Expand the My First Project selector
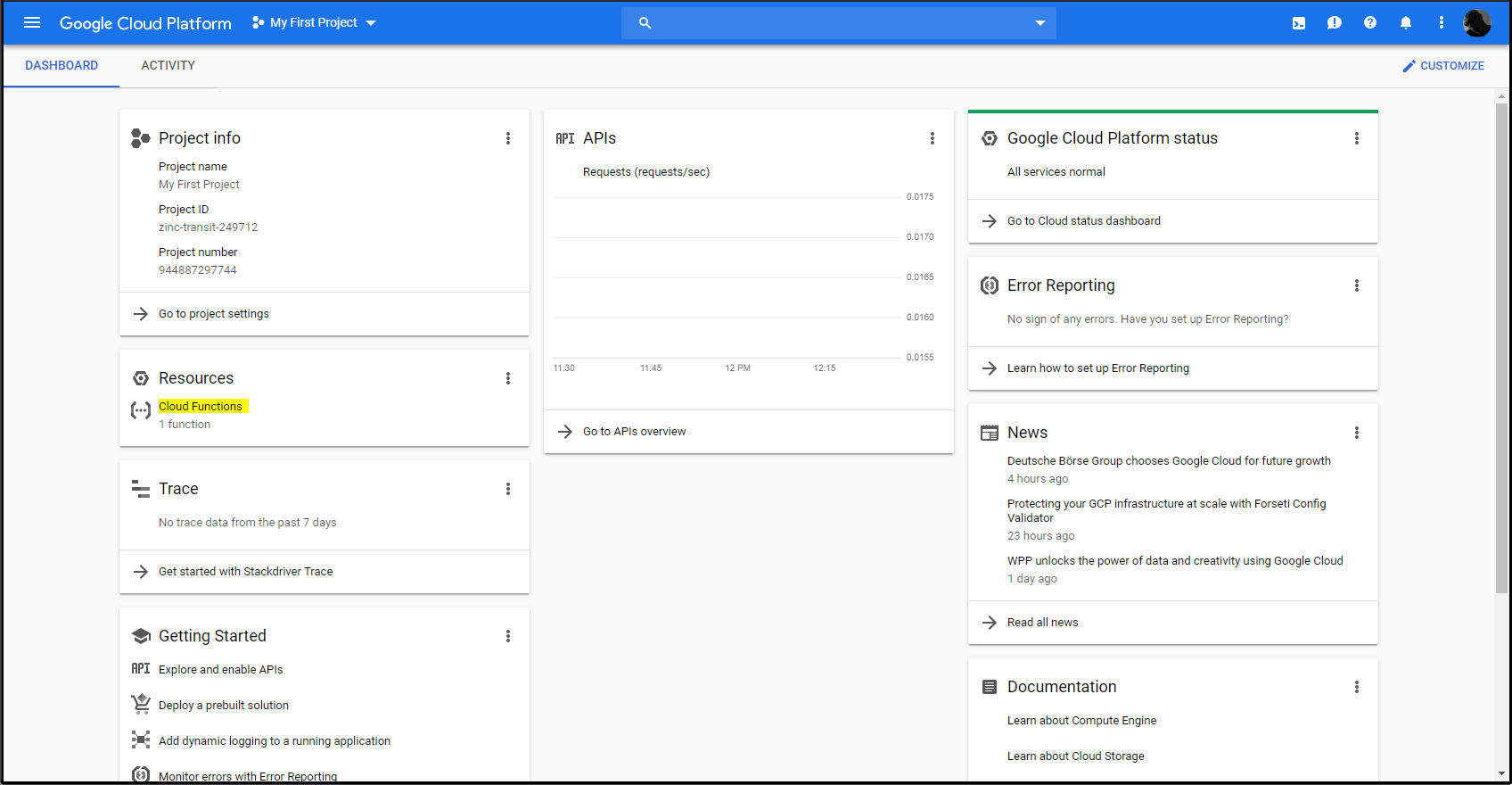This screenshot has width=1512, height=785. (x=314, y=22)
